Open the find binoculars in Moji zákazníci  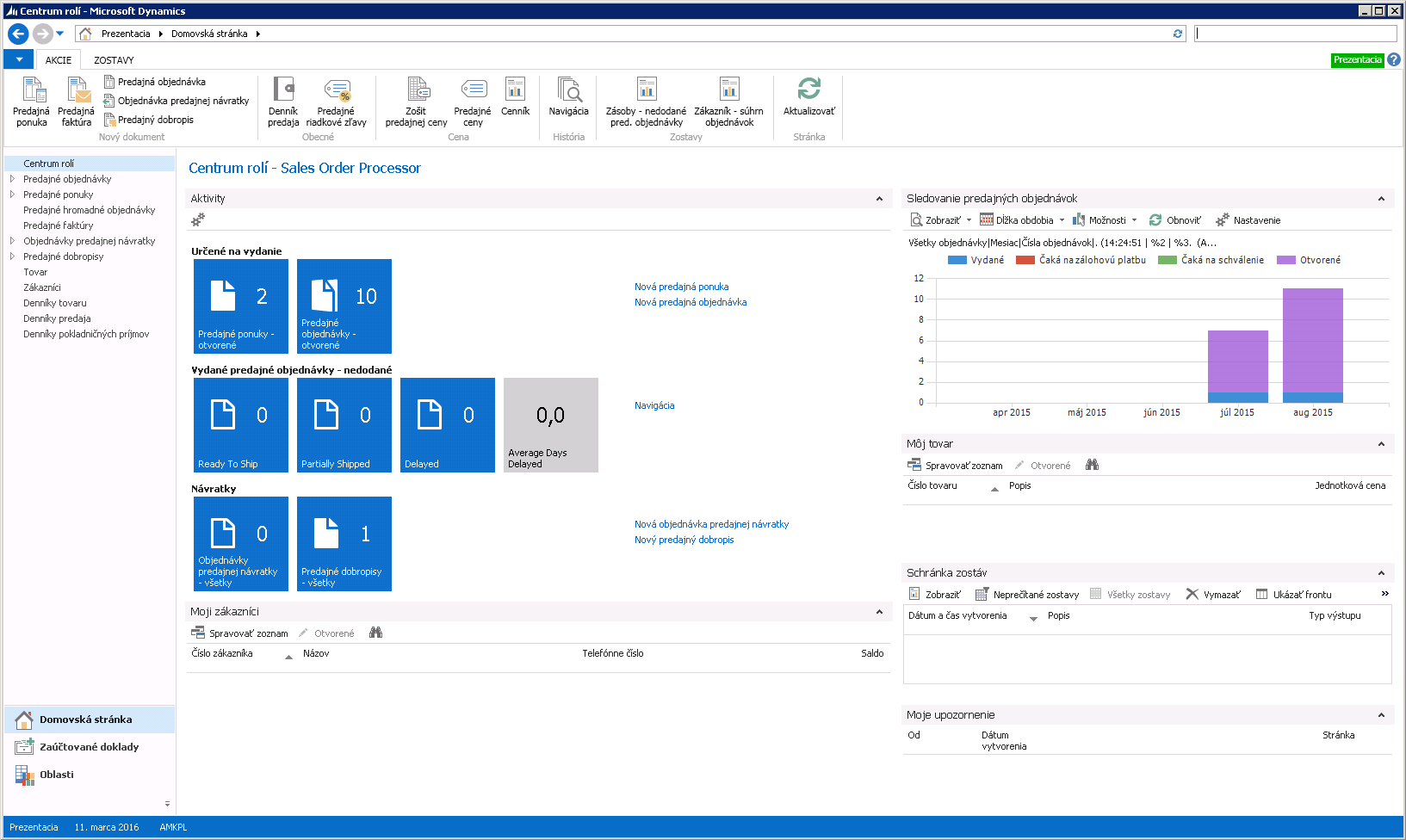[x=375, y=633]
